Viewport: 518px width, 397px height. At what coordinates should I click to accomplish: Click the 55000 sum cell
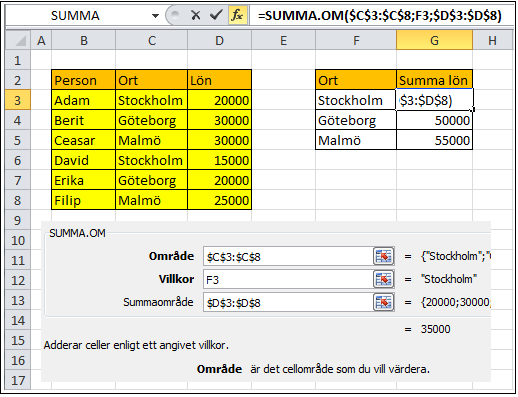tap(434, 140)
